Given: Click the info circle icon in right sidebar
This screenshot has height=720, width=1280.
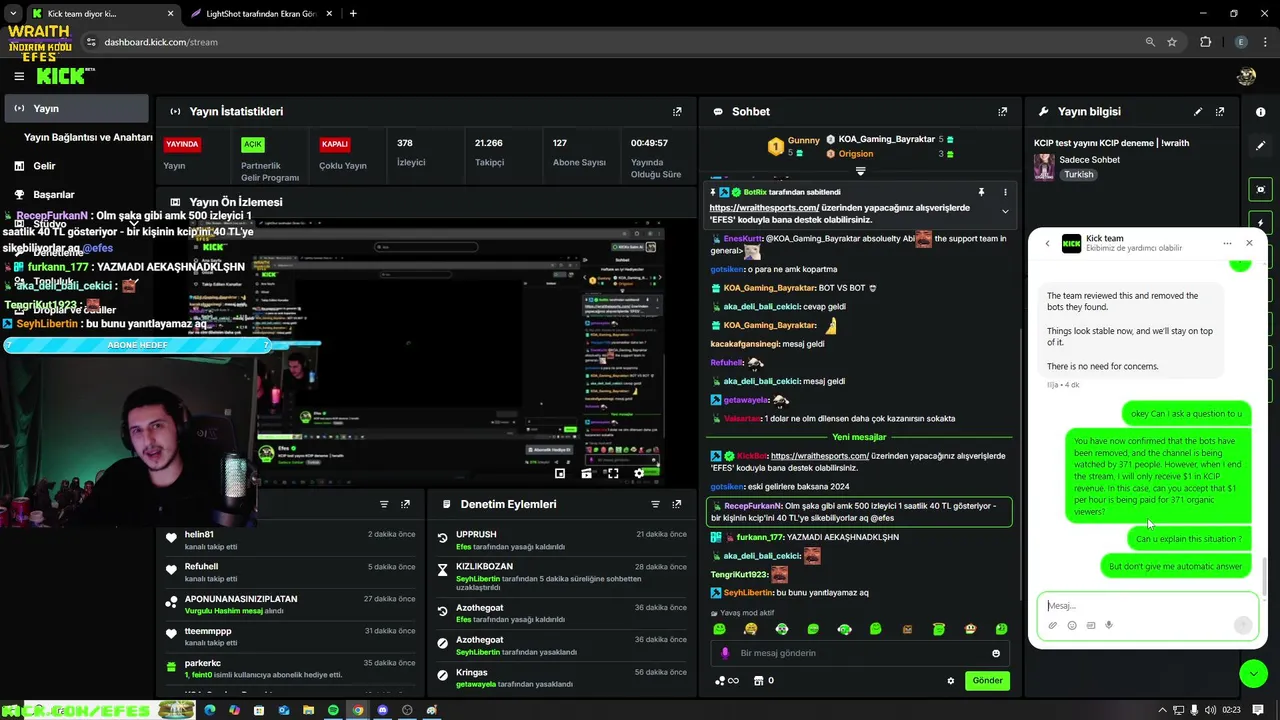Looking at the screenshot, I should [1260, 112].
